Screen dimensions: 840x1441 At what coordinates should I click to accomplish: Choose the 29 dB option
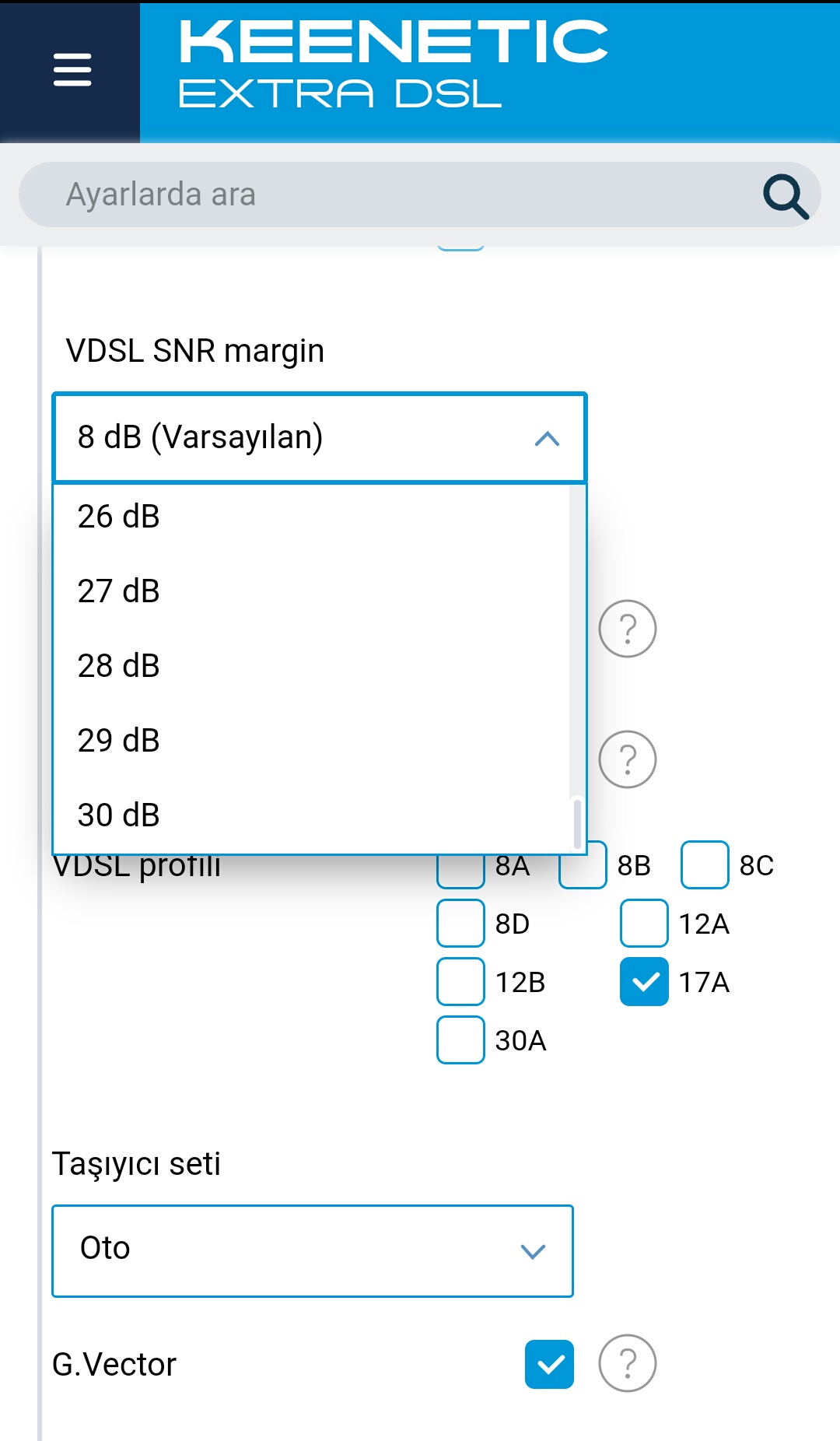pos(311,741)
